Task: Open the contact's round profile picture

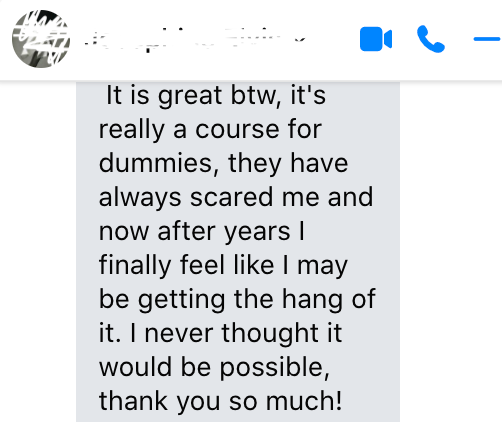Action: [41, 39]
